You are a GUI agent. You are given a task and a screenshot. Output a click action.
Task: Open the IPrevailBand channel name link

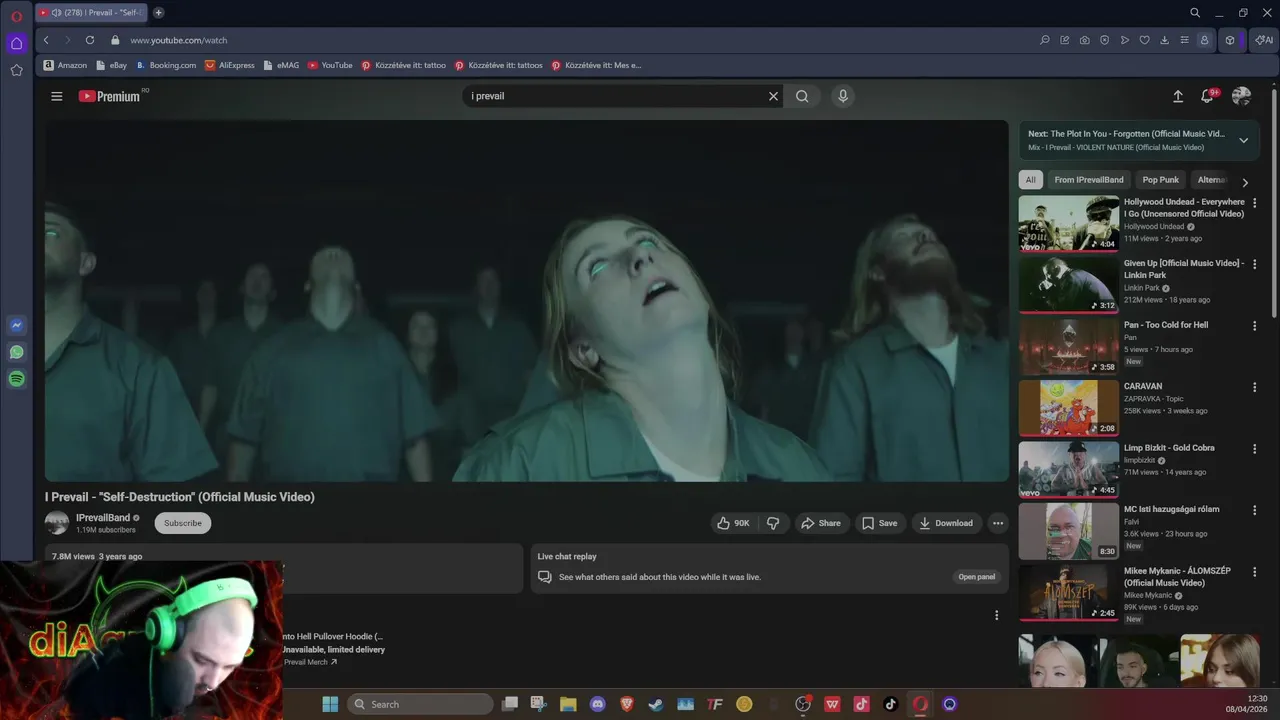click(x=103, y=518)
